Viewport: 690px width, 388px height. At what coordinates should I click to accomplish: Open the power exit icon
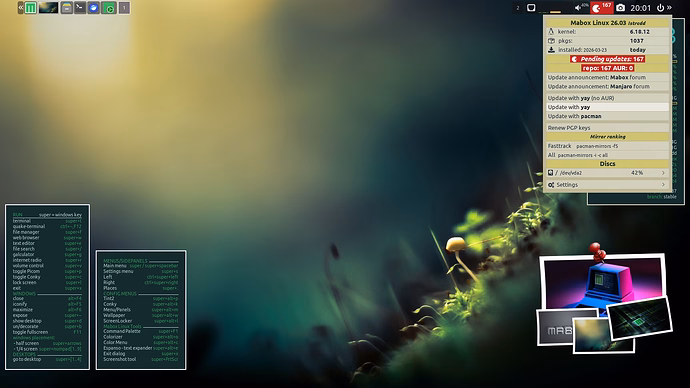point(660,7)
